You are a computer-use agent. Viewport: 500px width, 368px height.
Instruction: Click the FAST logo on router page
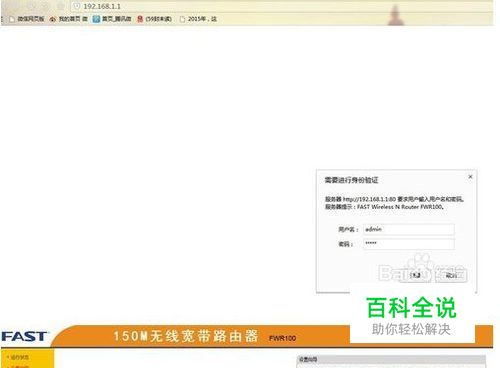(24, 336)
